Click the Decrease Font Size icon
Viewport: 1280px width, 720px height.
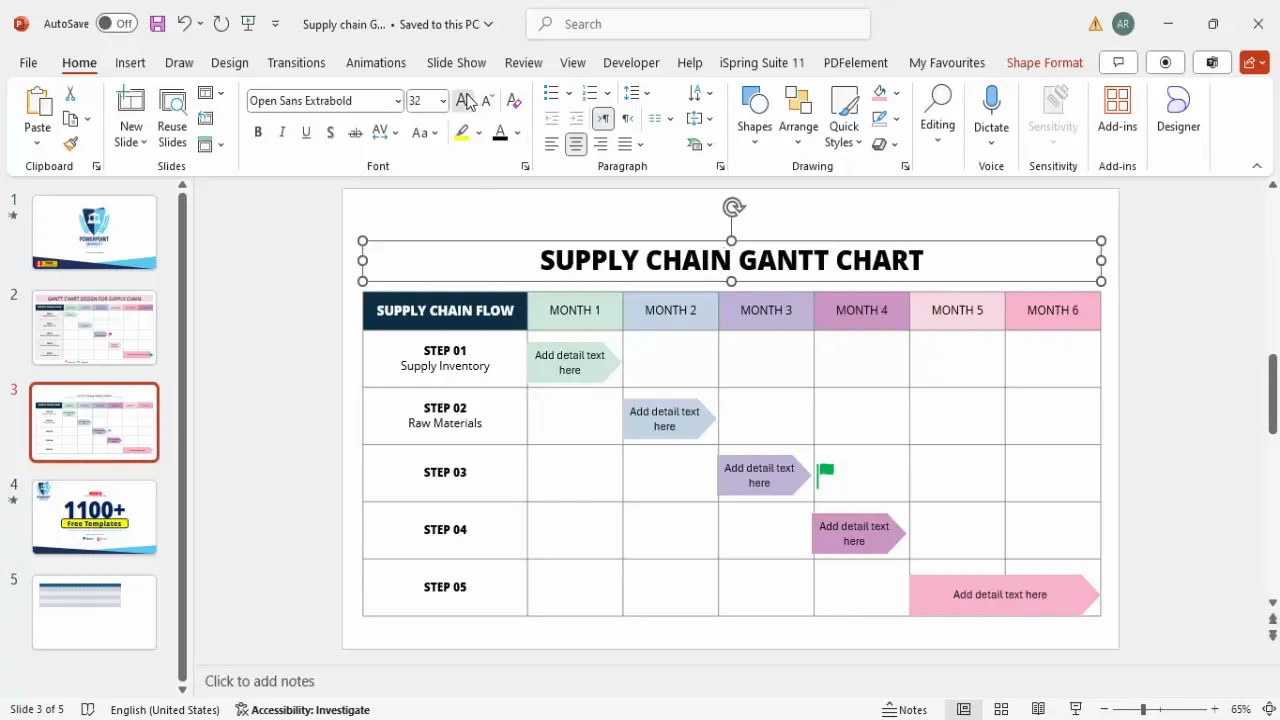point(487,100)
